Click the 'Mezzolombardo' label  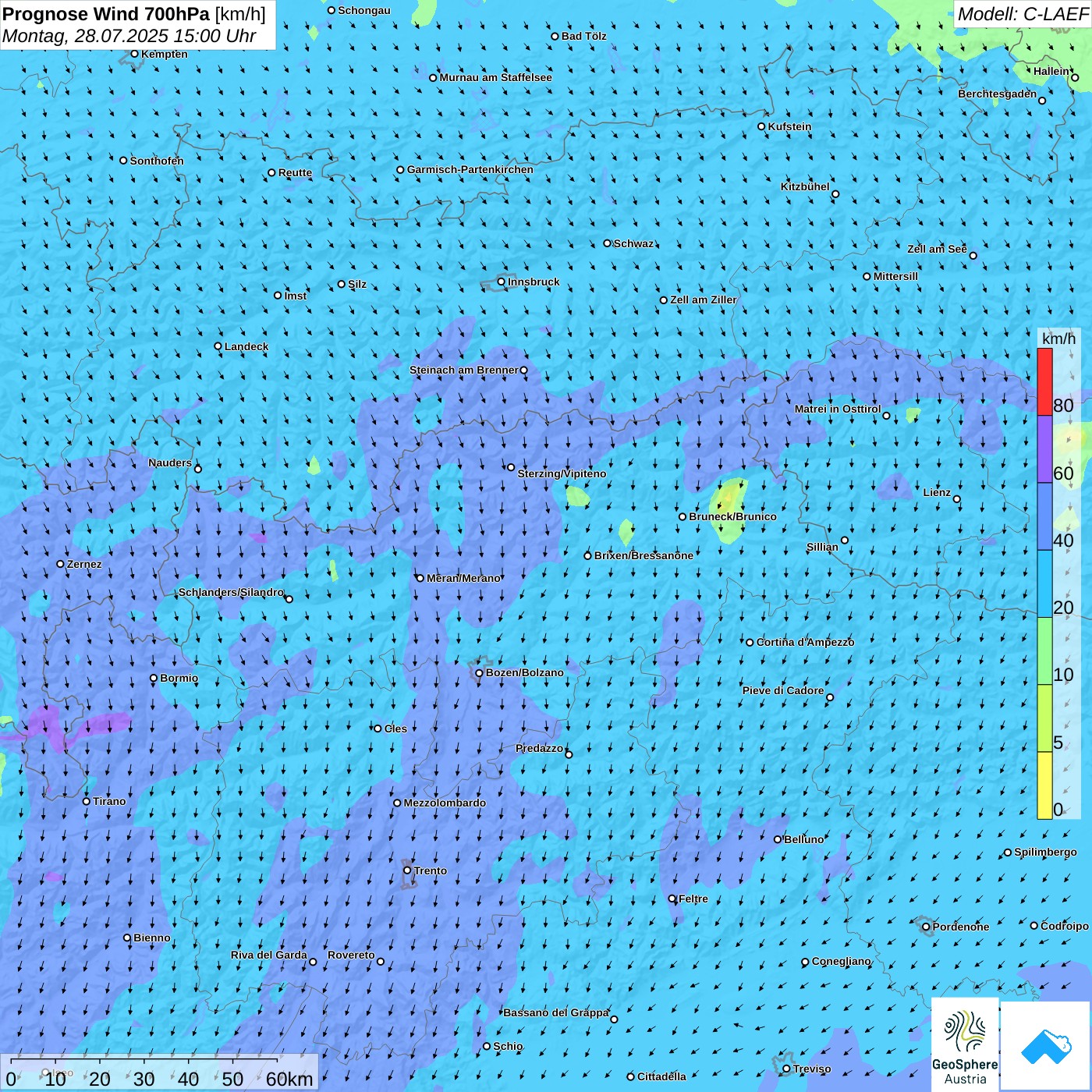tap(445, 803)
